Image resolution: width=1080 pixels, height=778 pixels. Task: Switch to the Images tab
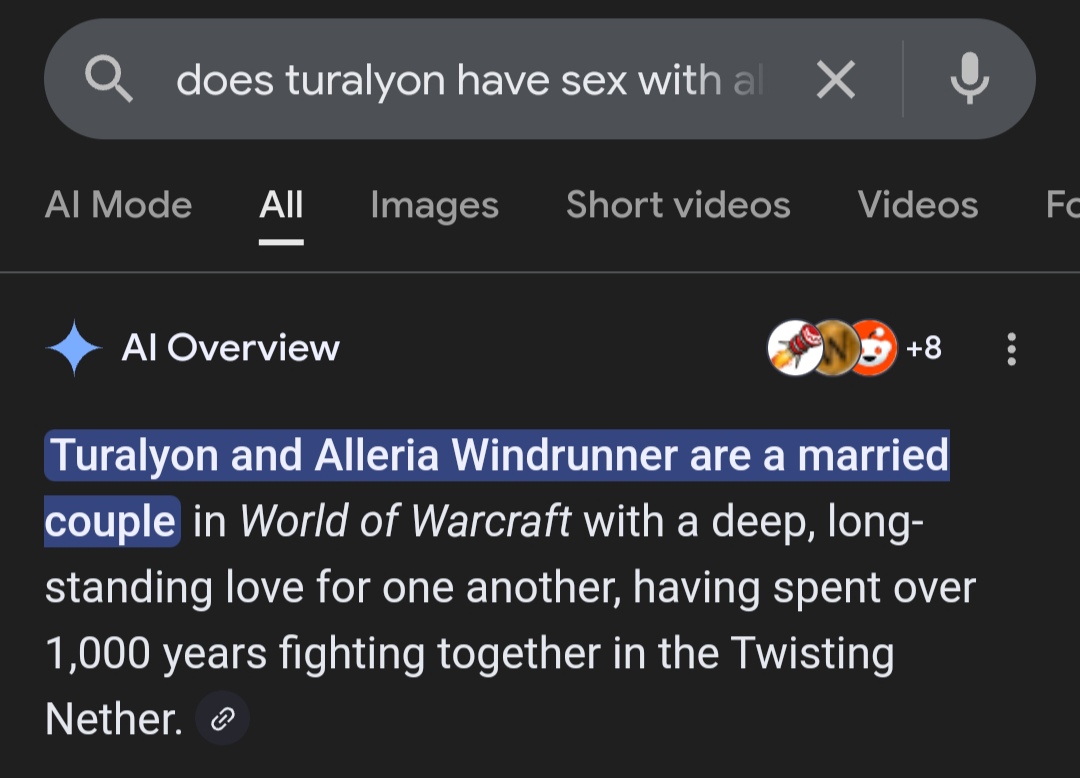435,205
